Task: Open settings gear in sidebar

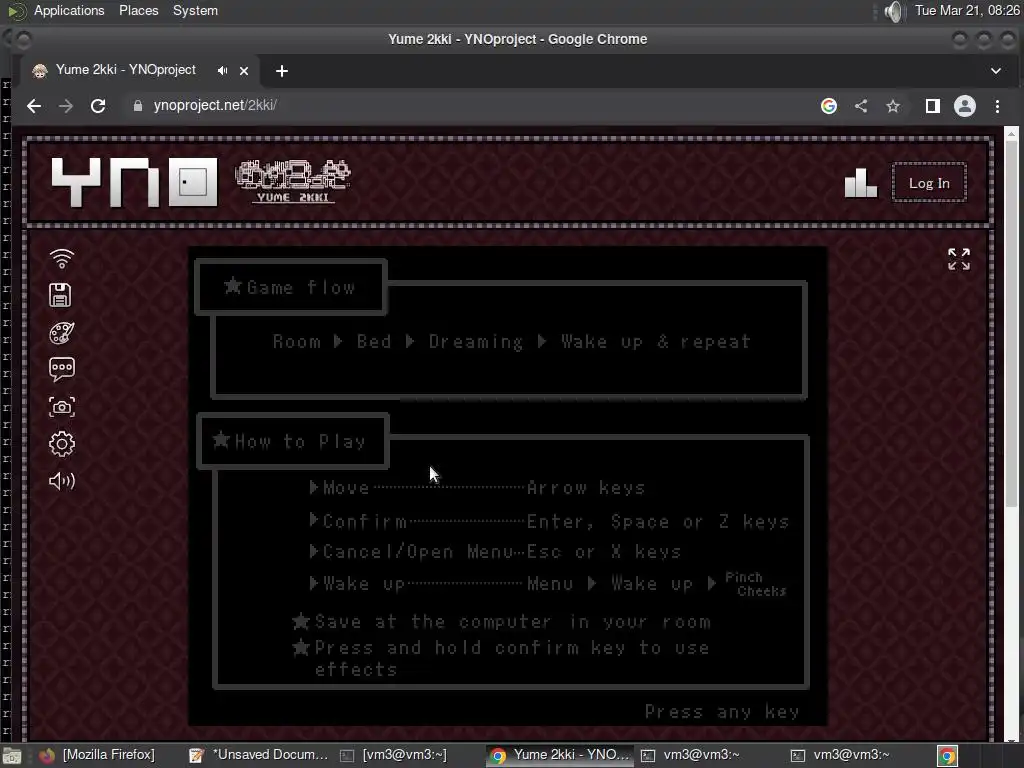Action: click(62, 444)
